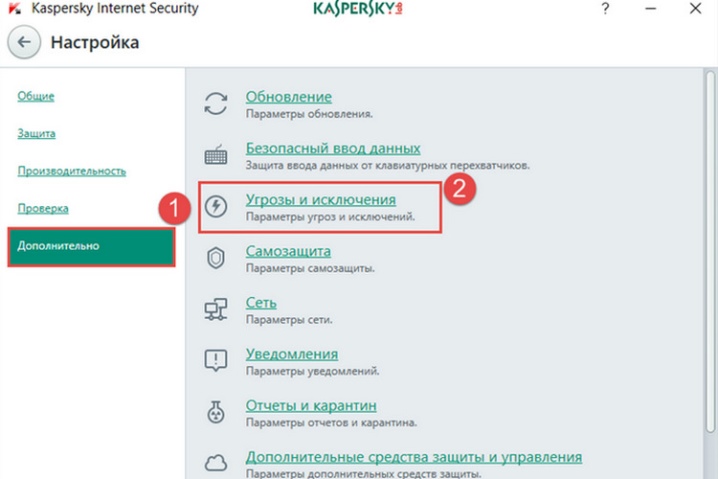This screenshot has height=479, width=718.
Task: Switch to the Общие settings section
Action: (x=36, y=96)
